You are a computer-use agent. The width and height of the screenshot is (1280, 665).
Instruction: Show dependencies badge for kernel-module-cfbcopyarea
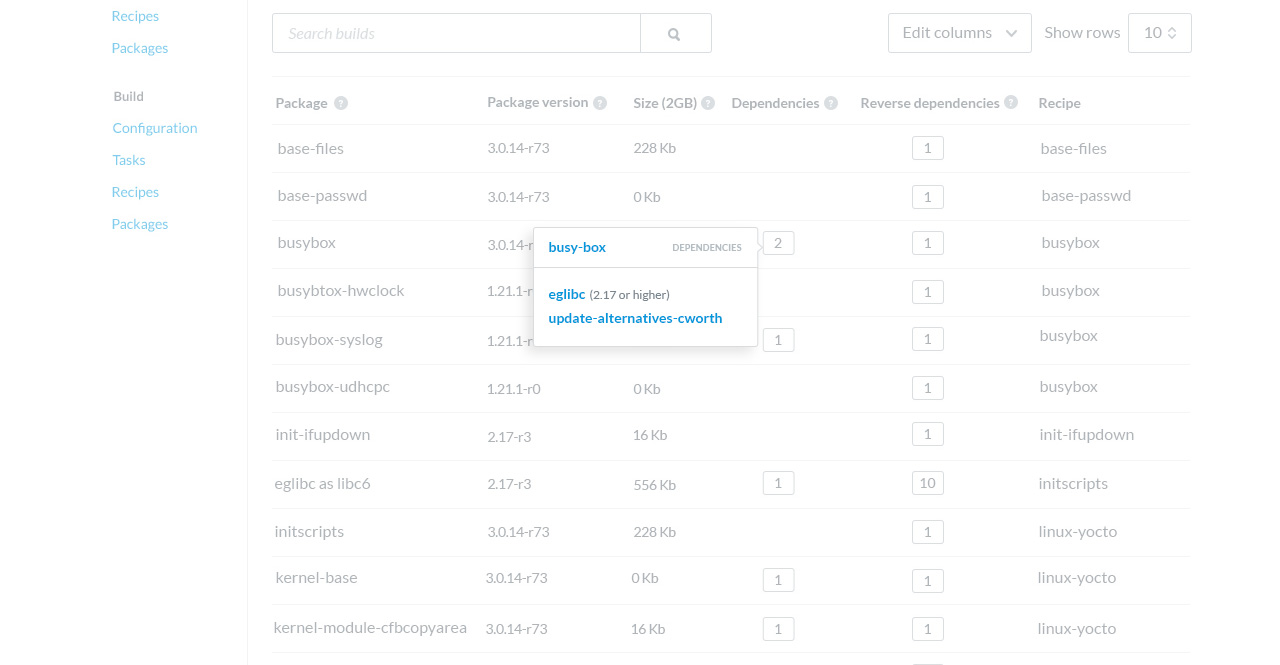coord(778,629)
